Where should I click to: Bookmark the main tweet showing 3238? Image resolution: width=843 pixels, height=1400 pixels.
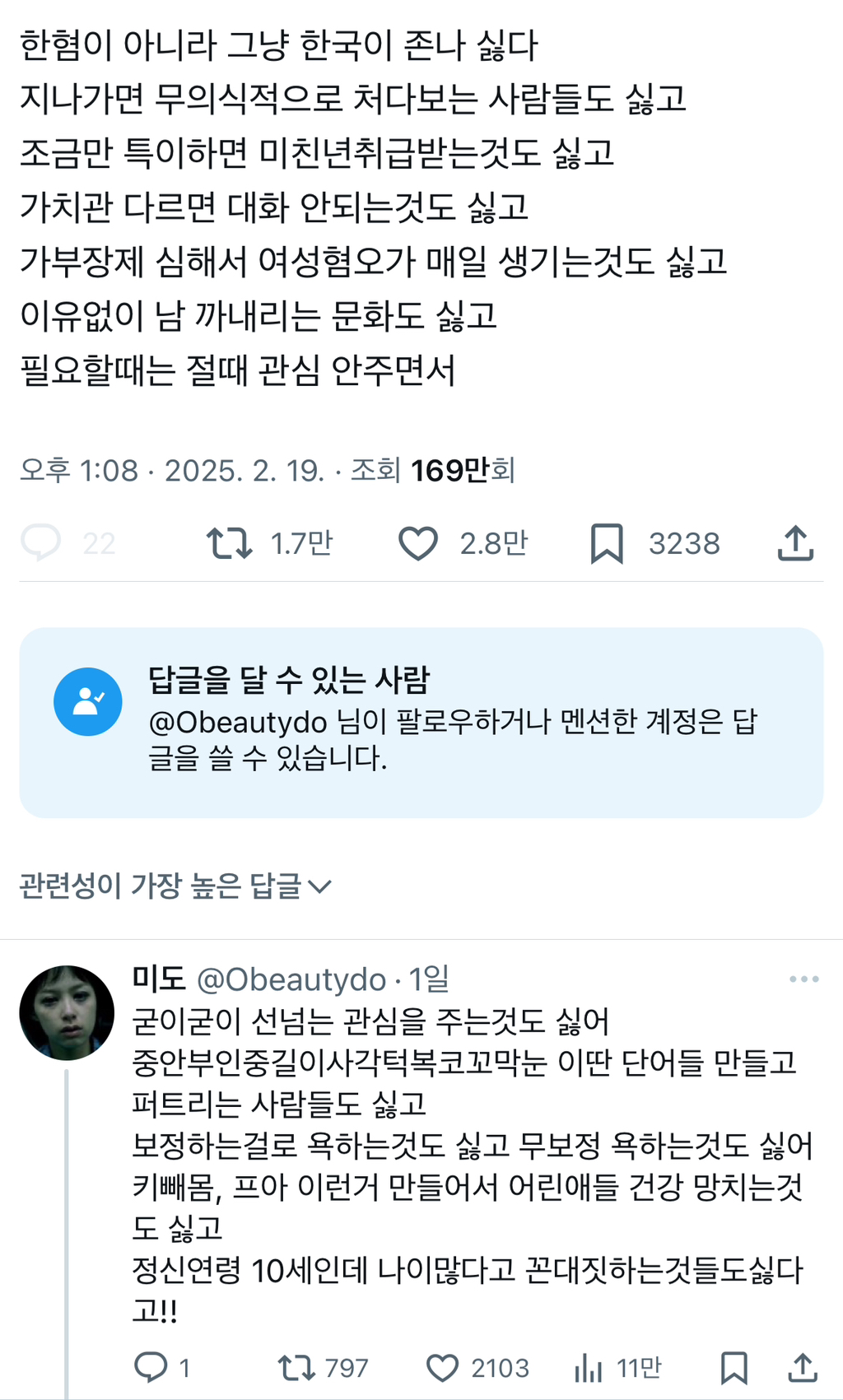[x=607, y=543]
